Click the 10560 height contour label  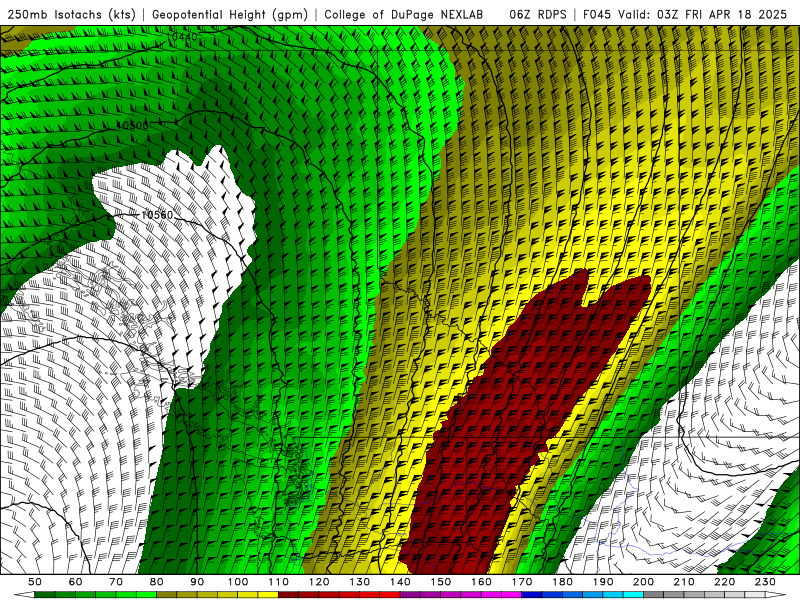click(157, 215)
